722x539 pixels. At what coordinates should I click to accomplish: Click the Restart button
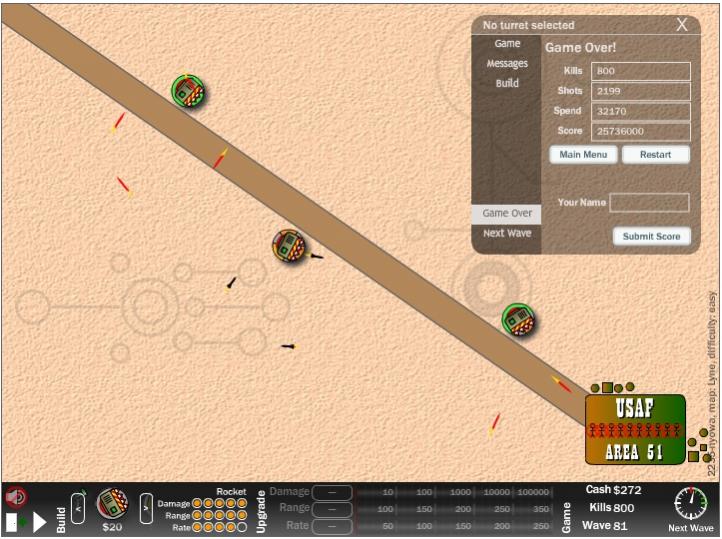coord(656,155)
